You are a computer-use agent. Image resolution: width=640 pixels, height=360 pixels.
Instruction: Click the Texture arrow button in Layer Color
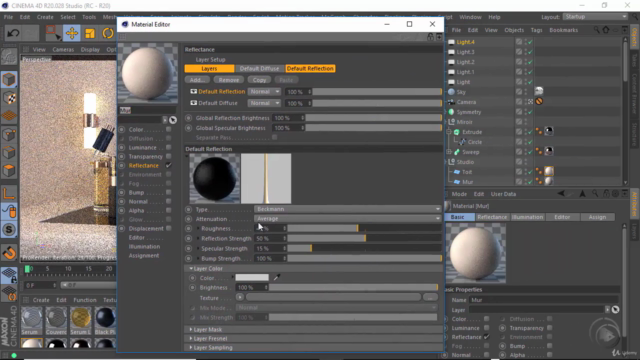click(x=240, y=298)
